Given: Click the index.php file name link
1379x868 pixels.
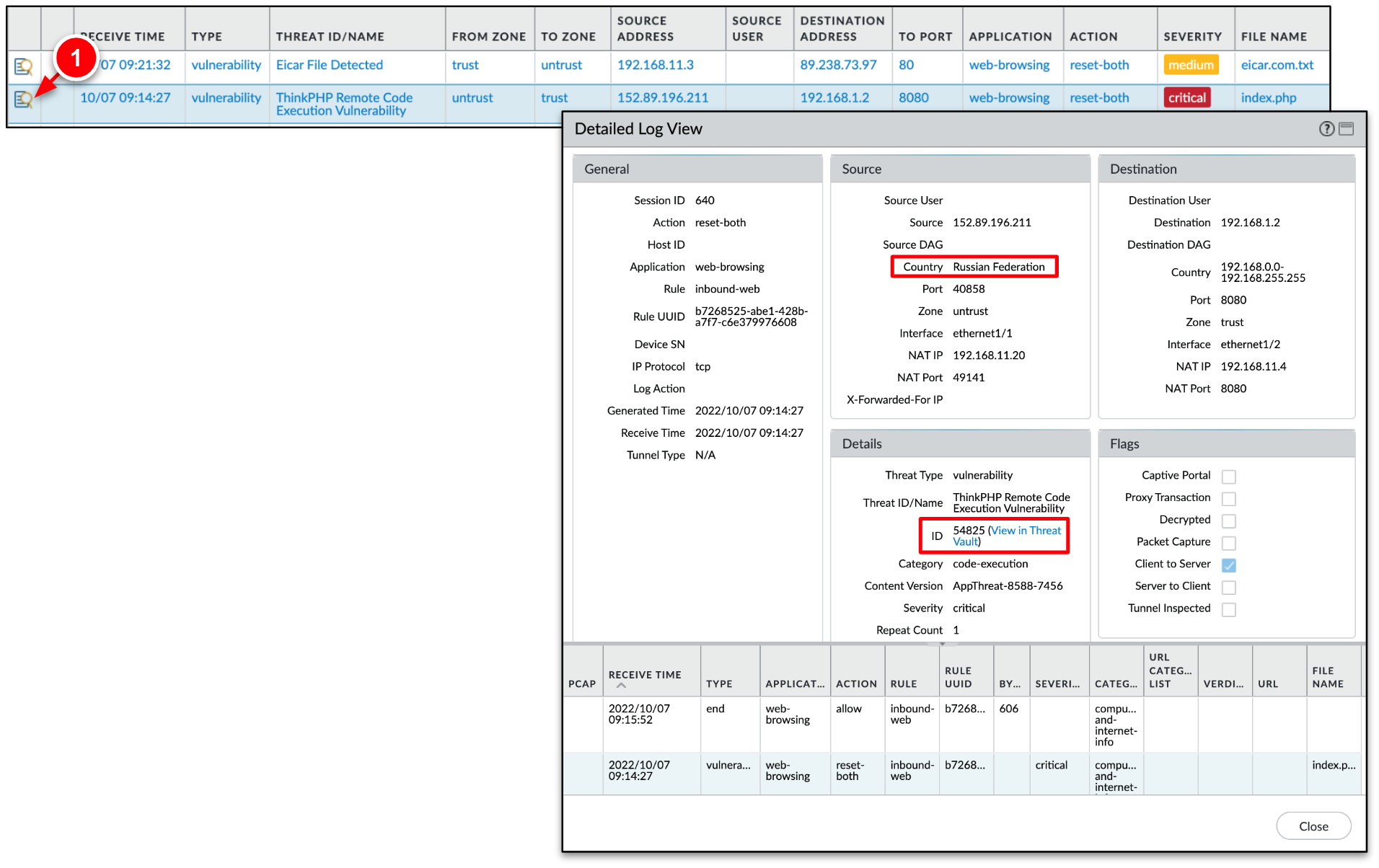Looking at the screenshot, I should (1268, 98).
